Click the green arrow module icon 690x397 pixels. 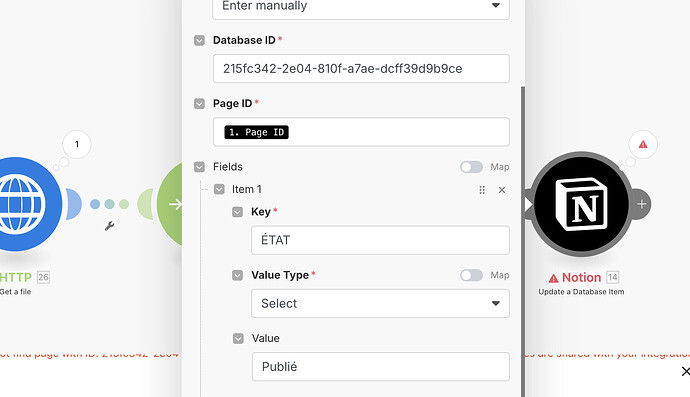pyautogui.click(x=173, y=204)
